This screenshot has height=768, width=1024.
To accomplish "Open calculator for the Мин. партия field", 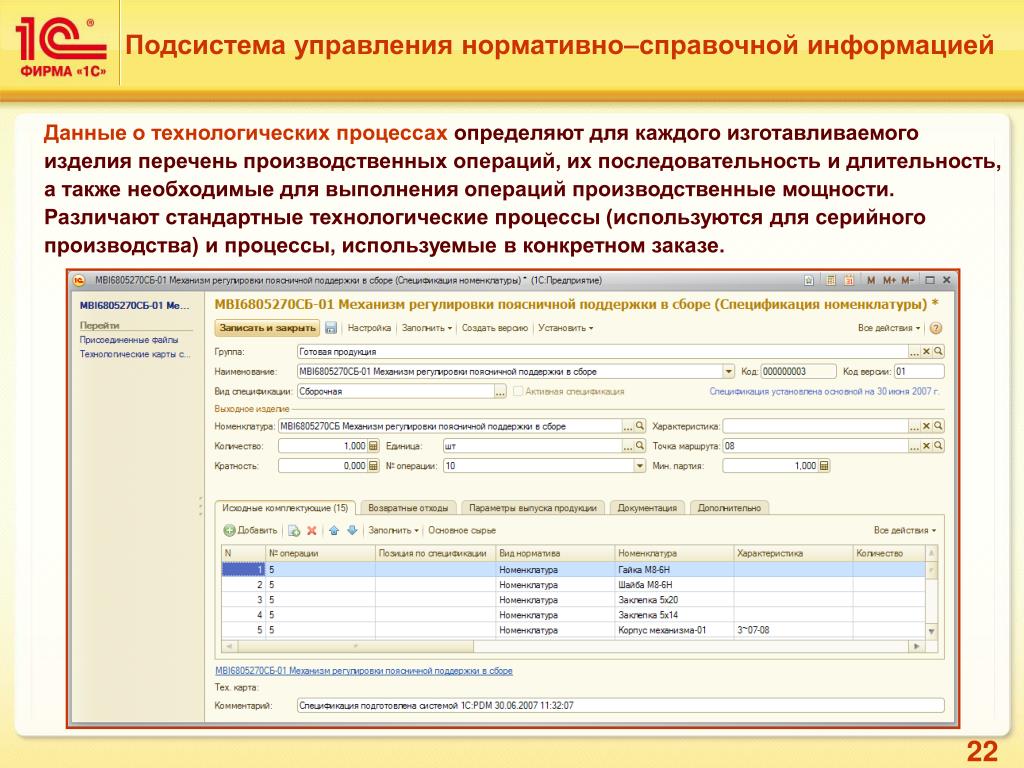I will pyautogui.click(x=824, y=466).
